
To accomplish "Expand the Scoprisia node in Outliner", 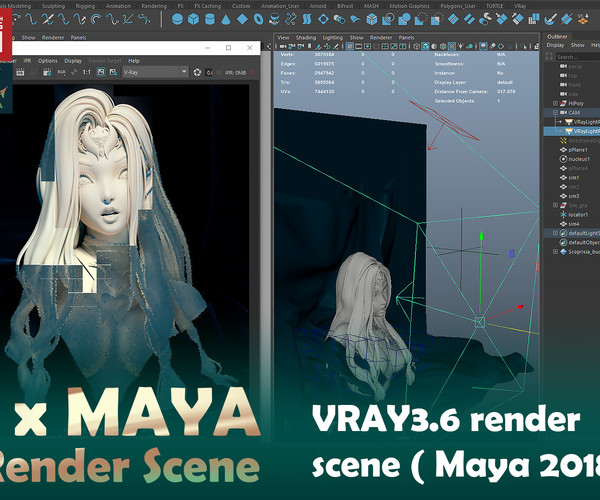I will [x=555, y=251].
